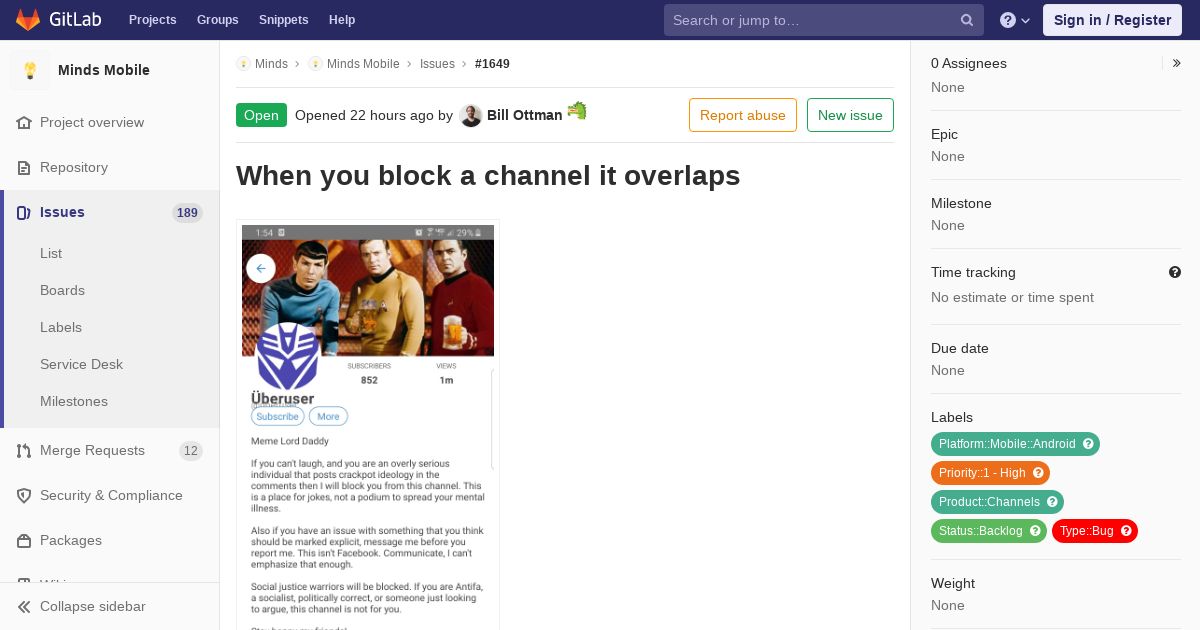This screenshot has height=630, width=1200.
Task: Open issue Boards
Action: 62,290
